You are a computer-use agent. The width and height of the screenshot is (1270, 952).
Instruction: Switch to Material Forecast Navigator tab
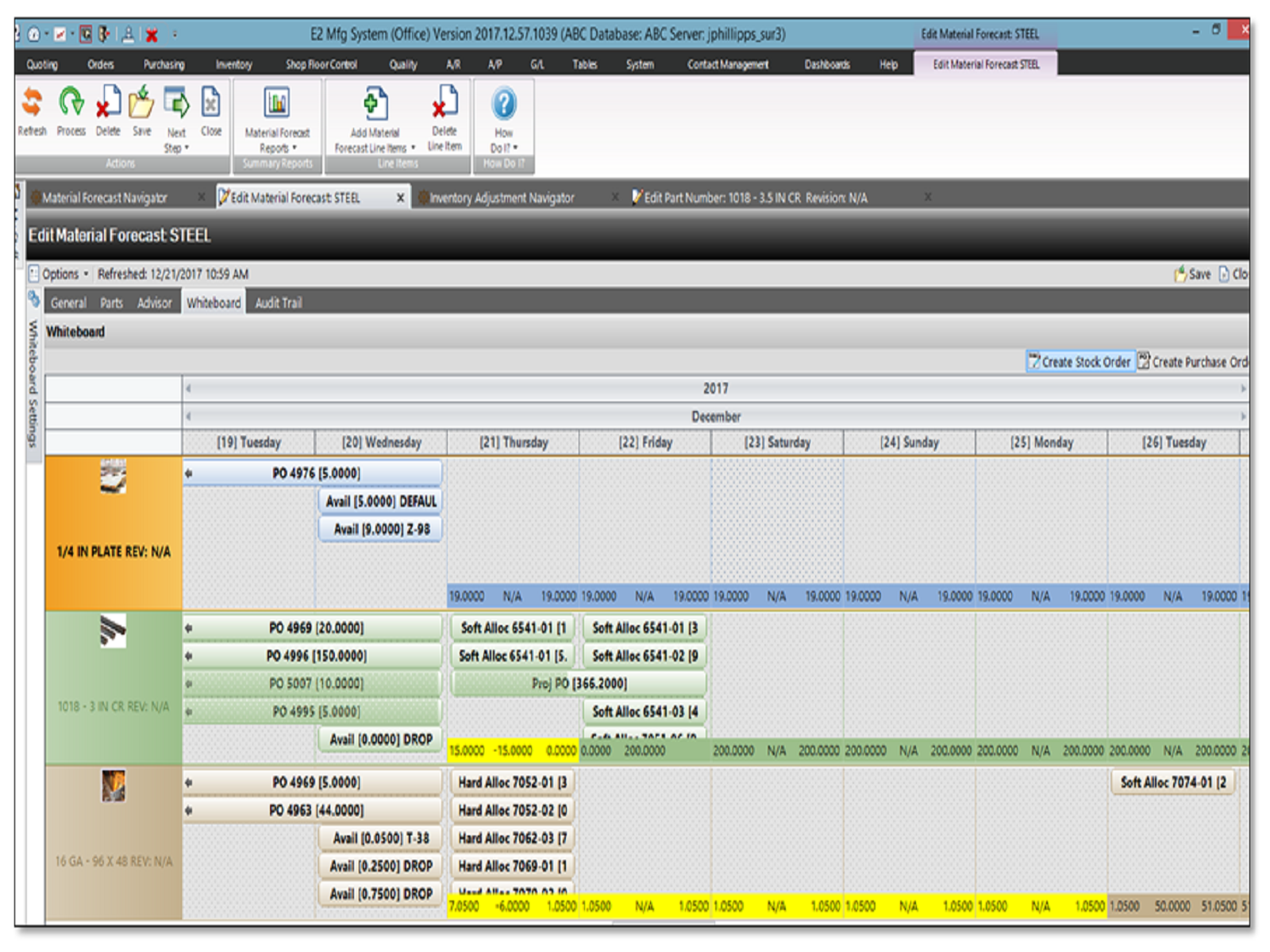105,198
